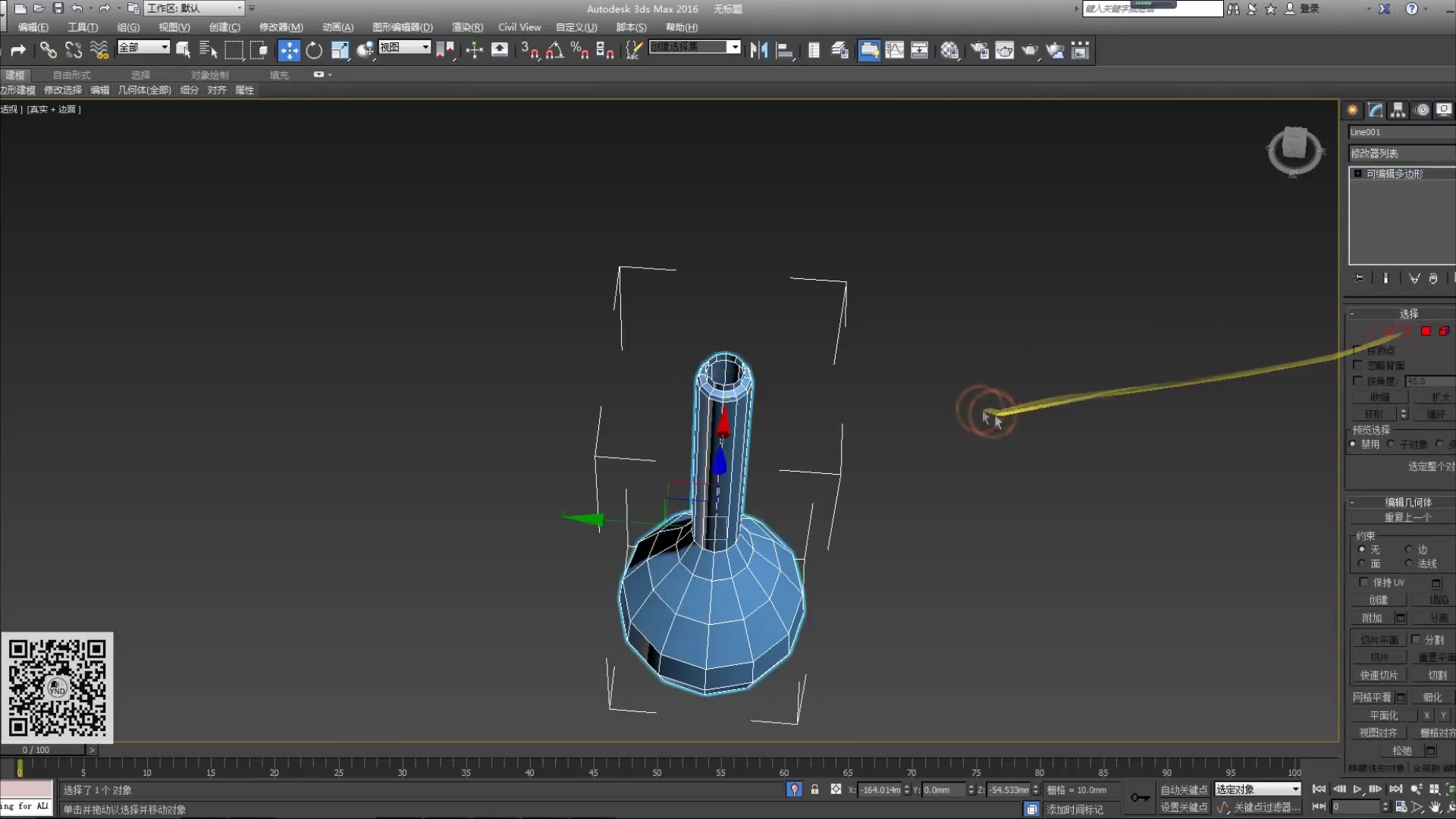The height and width of the screenshot is (819, 1456).
Task: Click the Align tool icon
Action: (x=785, y=50)
